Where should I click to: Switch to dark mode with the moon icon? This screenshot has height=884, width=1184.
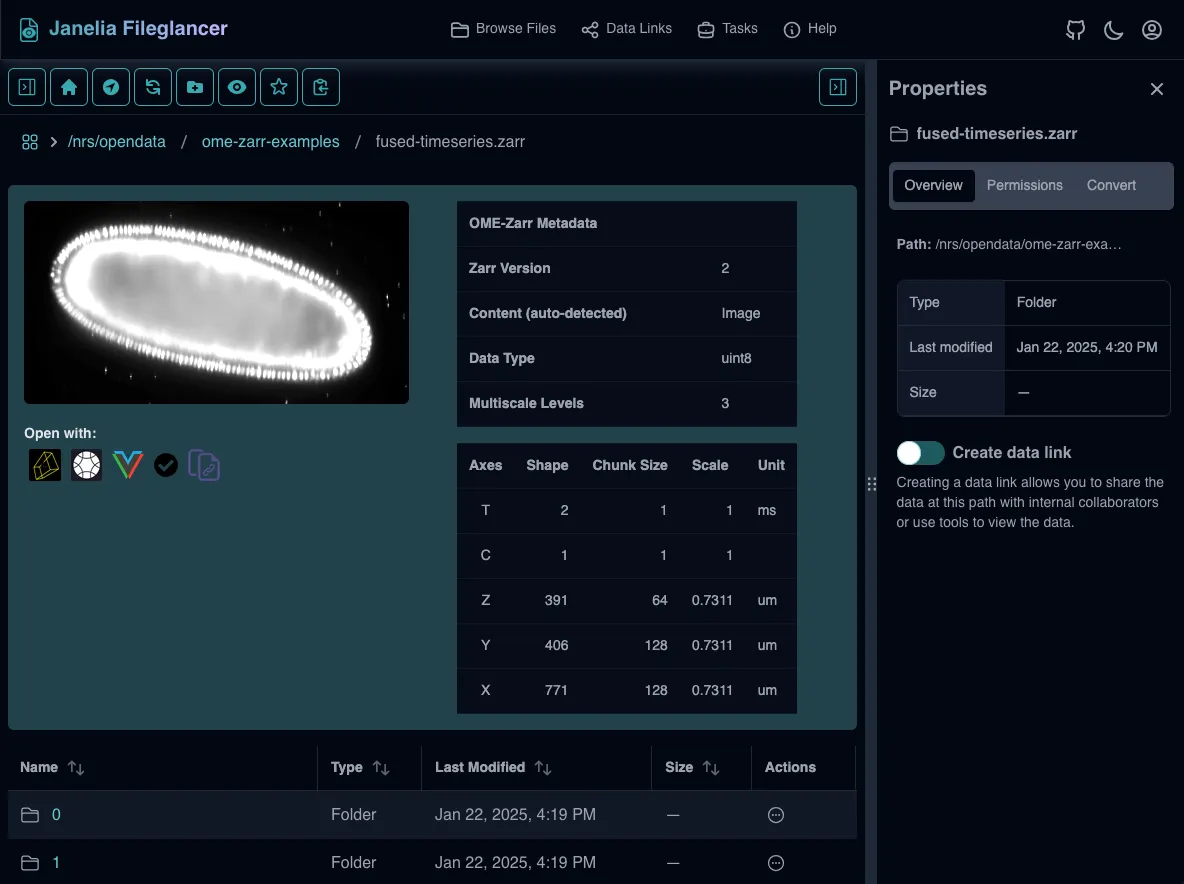click(1113, 29)
